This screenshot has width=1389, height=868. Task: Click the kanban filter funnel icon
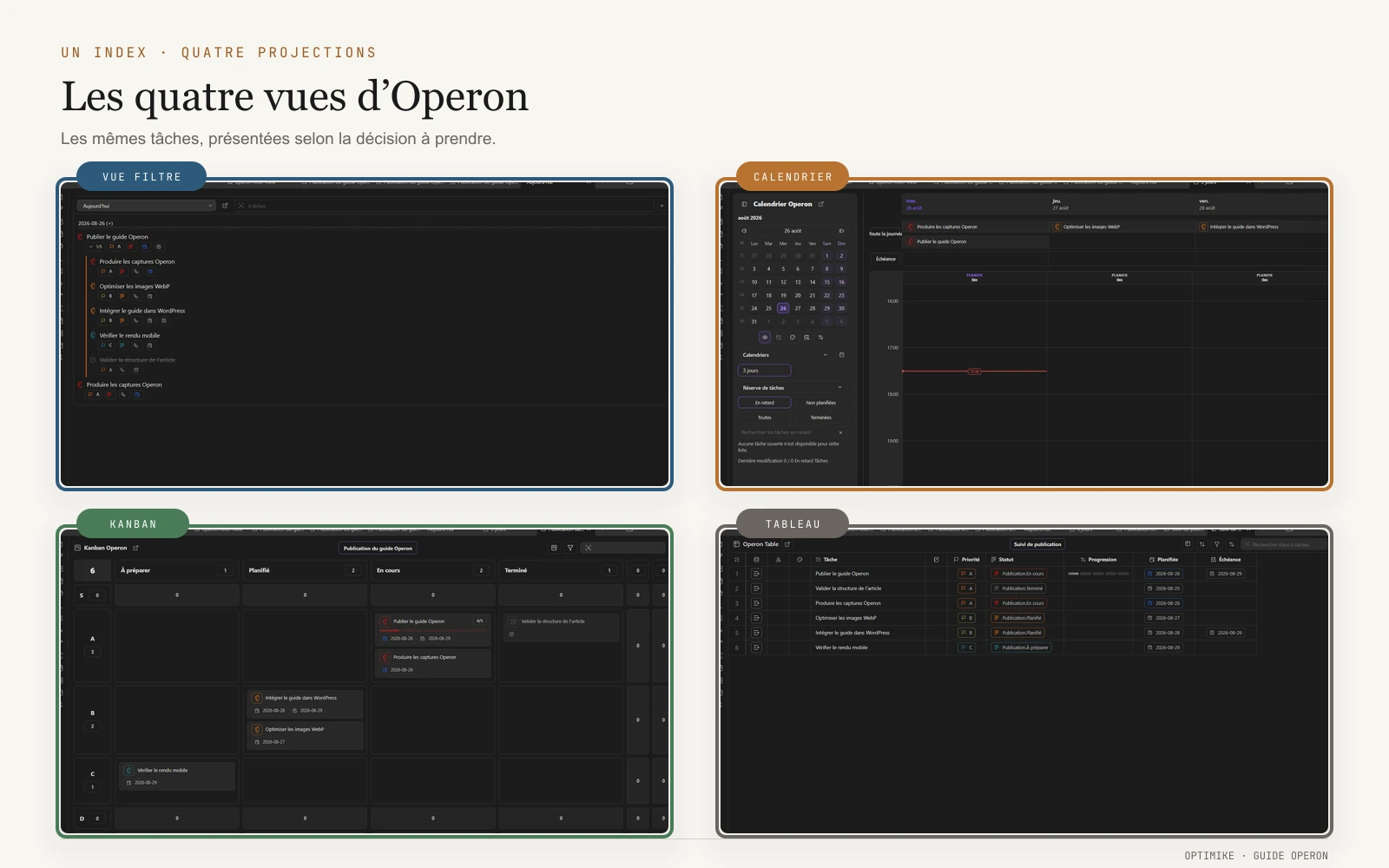click(x=570, y=548)
